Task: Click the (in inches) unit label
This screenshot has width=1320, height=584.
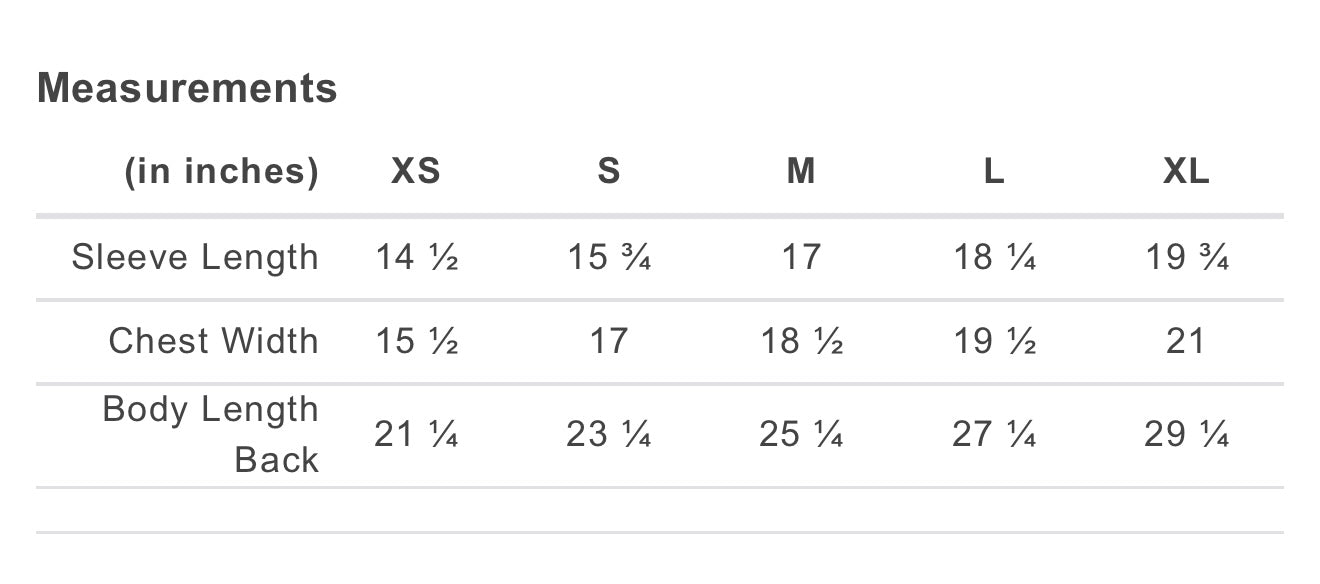Action: pos(221,172)
